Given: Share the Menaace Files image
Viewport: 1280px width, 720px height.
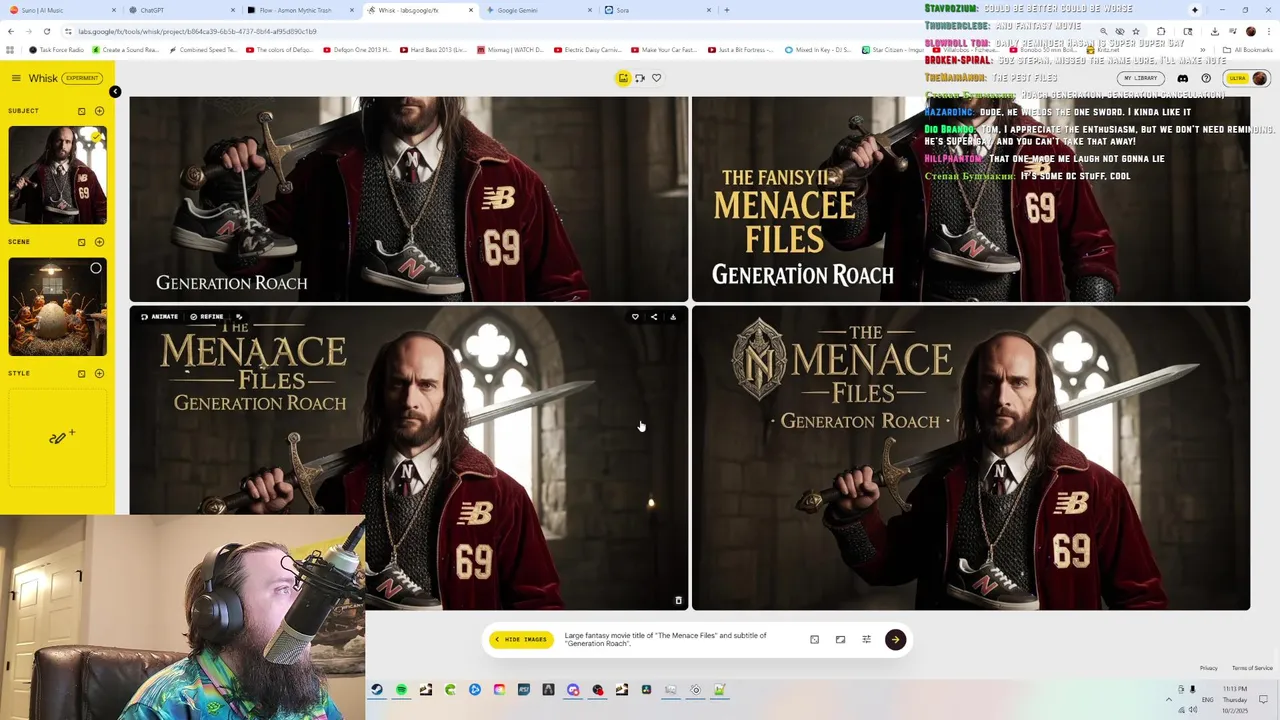Looking at the screenshot, I should (654, 317).
